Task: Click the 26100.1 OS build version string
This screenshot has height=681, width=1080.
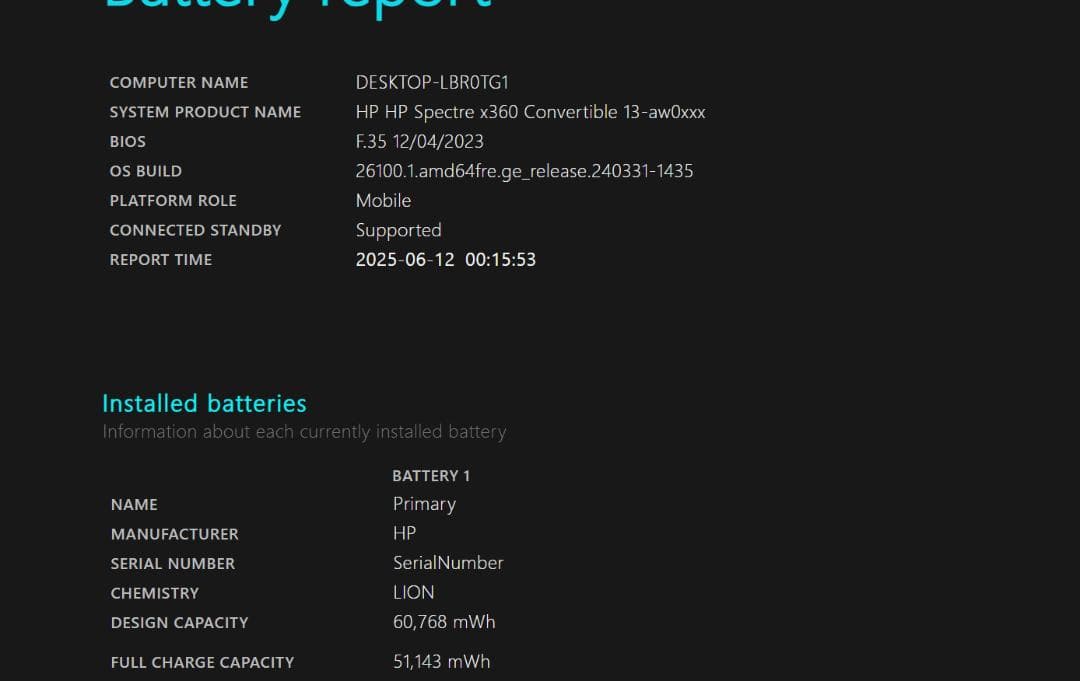Action: pos(524,171)
